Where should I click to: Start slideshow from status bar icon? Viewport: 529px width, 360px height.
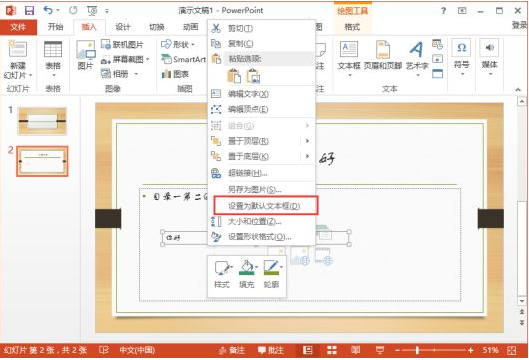[380, 350]
